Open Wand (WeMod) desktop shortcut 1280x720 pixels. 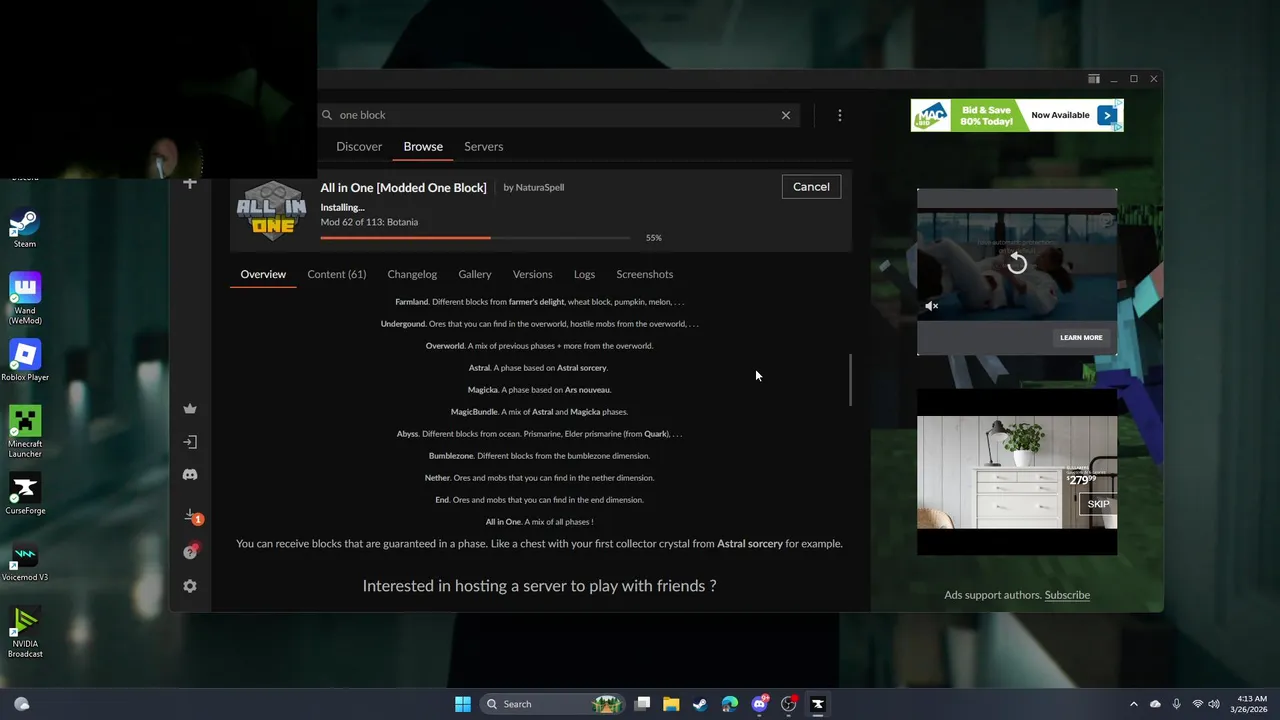coord(25,299)
